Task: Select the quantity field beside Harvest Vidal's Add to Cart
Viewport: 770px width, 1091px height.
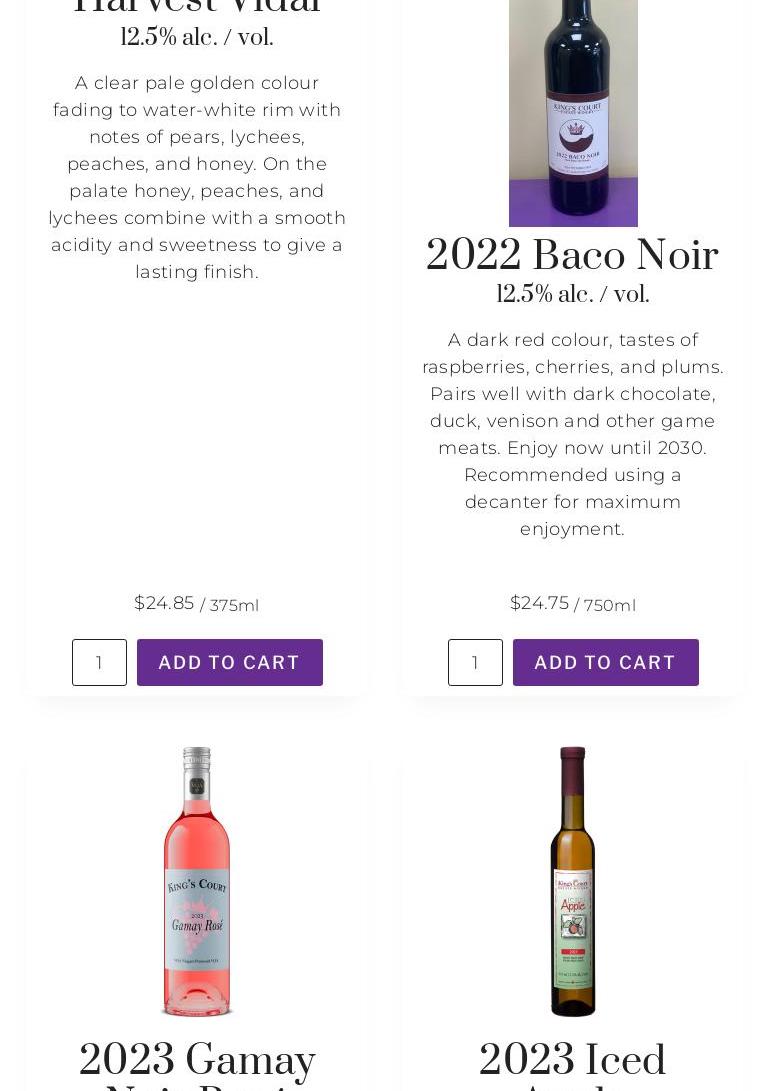Action: [99, 662]
